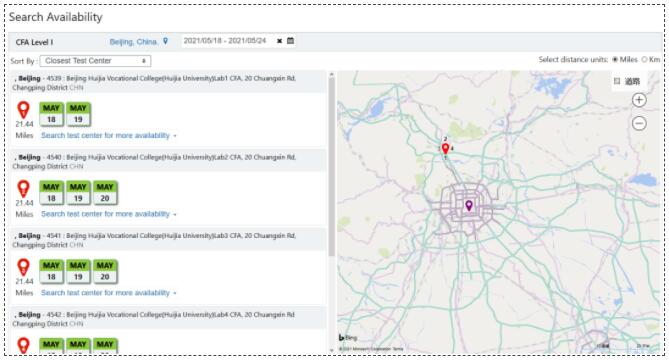Choose May 19 for test center 4541

click(x=78, y=272)
